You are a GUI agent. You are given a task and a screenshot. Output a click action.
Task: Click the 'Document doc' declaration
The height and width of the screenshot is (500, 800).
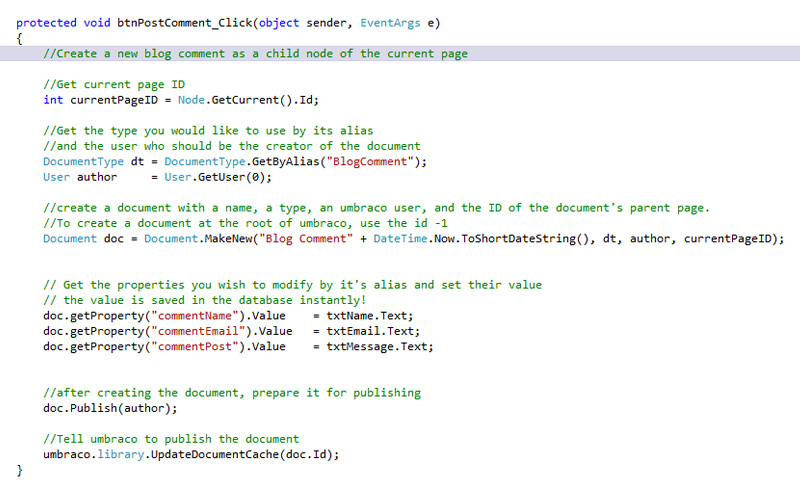(x=83, y=239)
